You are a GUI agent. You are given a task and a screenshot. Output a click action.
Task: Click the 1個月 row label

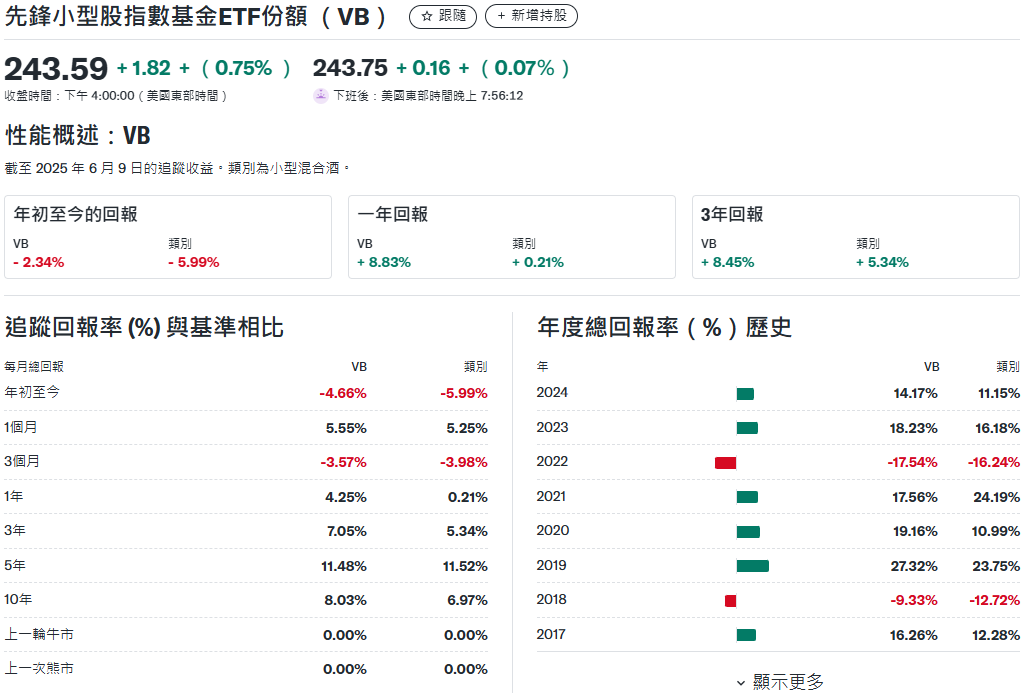click(20, 428)
